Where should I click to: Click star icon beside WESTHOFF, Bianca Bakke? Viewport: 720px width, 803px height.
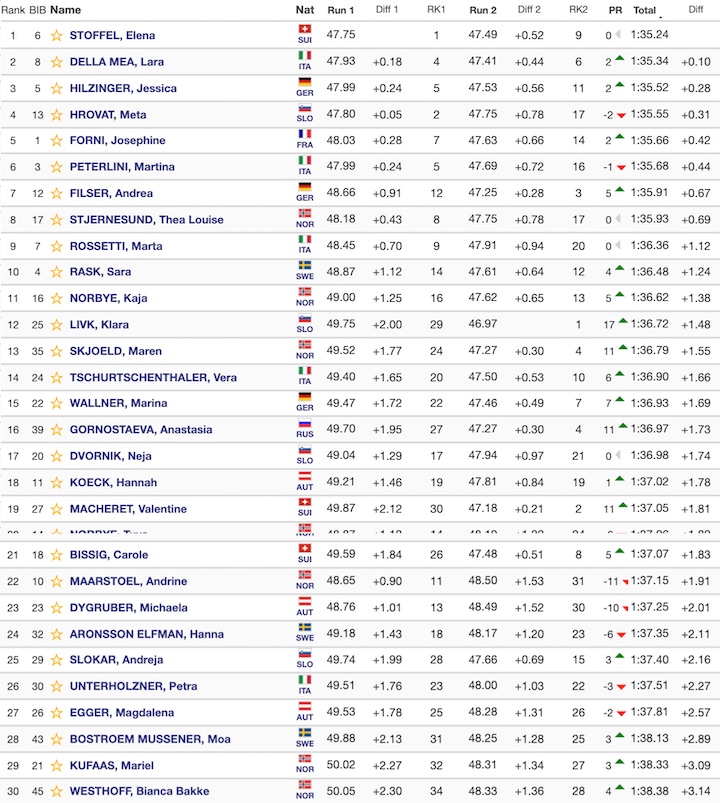pos(56,791)
